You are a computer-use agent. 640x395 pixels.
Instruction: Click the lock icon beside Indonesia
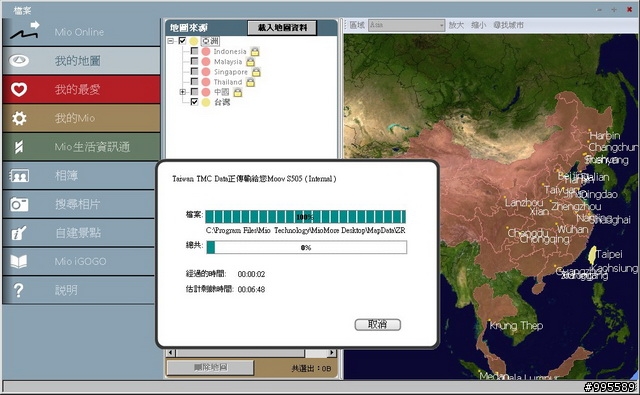coord(255,51)
